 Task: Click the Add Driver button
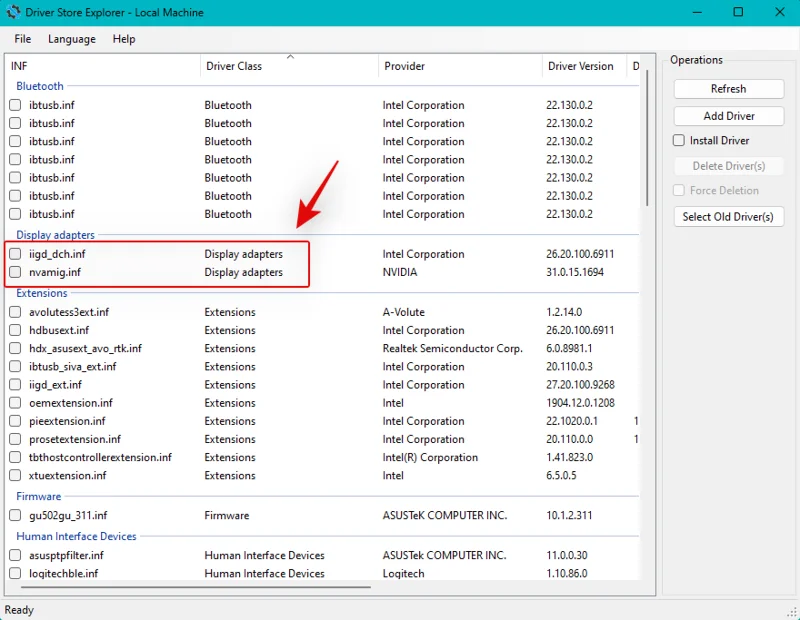728,116
